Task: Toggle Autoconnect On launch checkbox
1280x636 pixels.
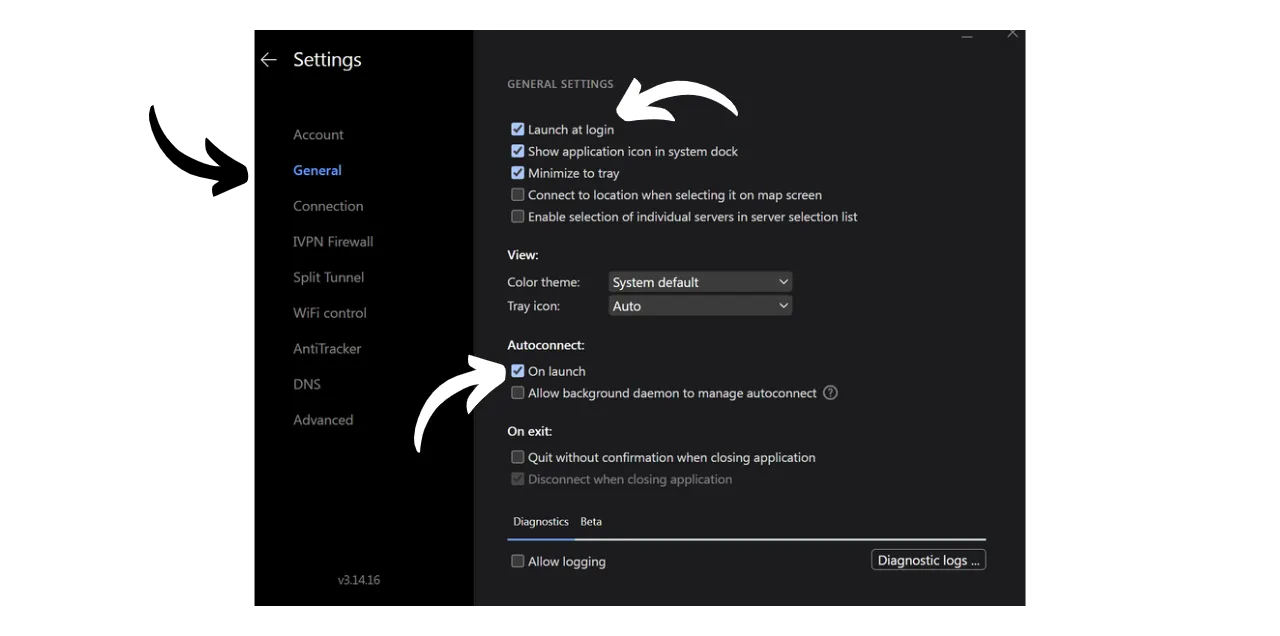Action: click(518, 371)
